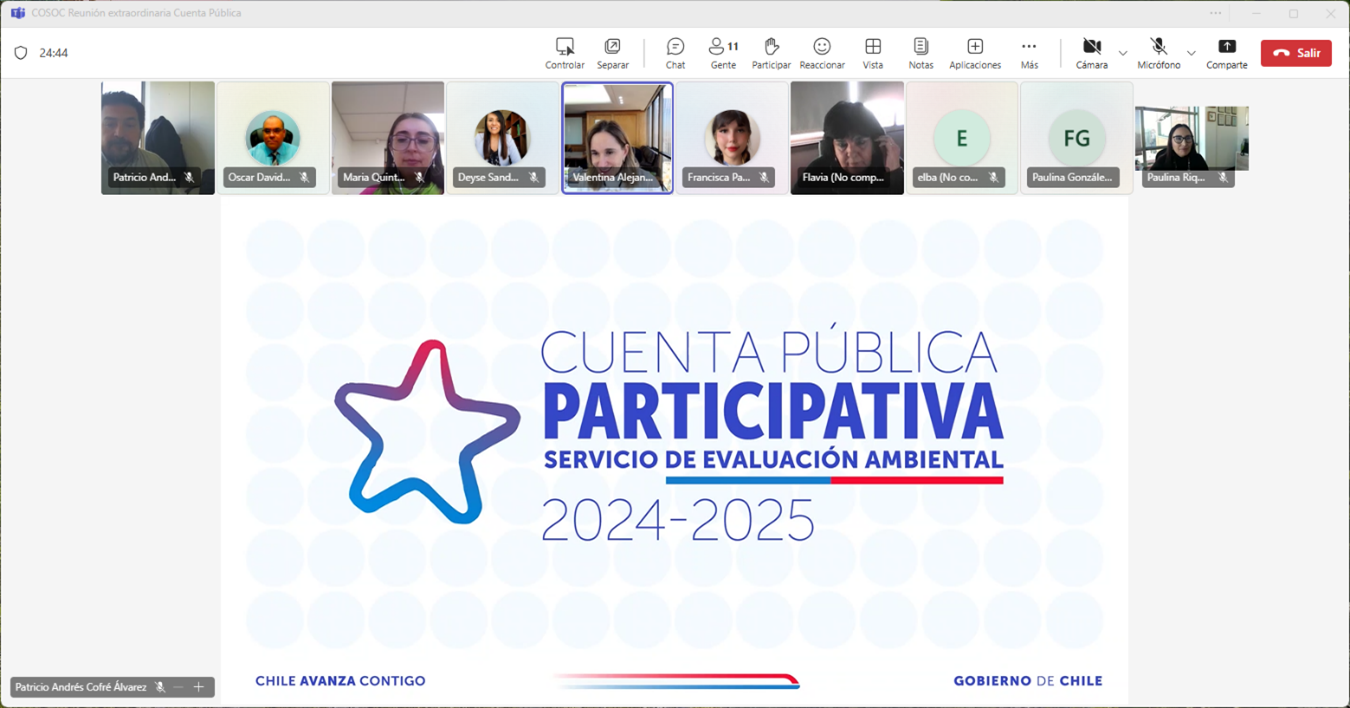
Task: Expand the camera options arrow
Action: click(x=1123, y=53)
